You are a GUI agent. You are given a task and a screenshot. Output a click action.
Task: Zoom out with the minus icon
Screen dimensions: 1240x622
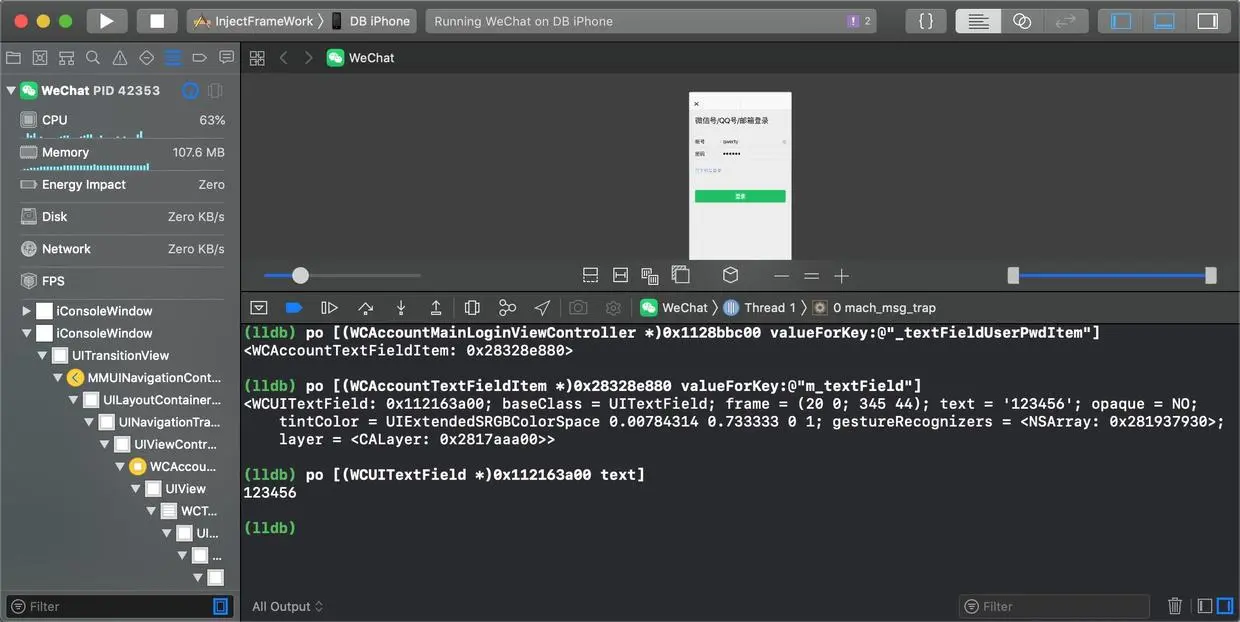pos(782,276)
